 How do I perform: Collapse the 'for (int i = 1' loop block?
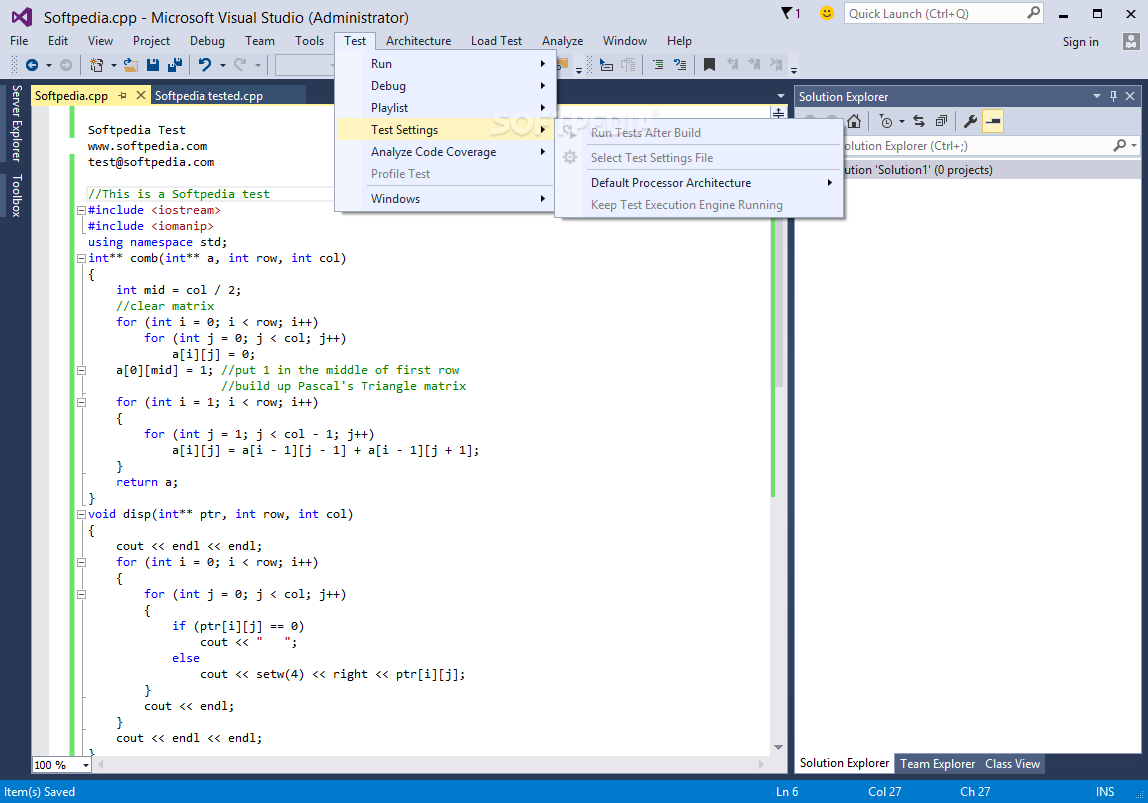pyautogui.click(x=81, y=403)
